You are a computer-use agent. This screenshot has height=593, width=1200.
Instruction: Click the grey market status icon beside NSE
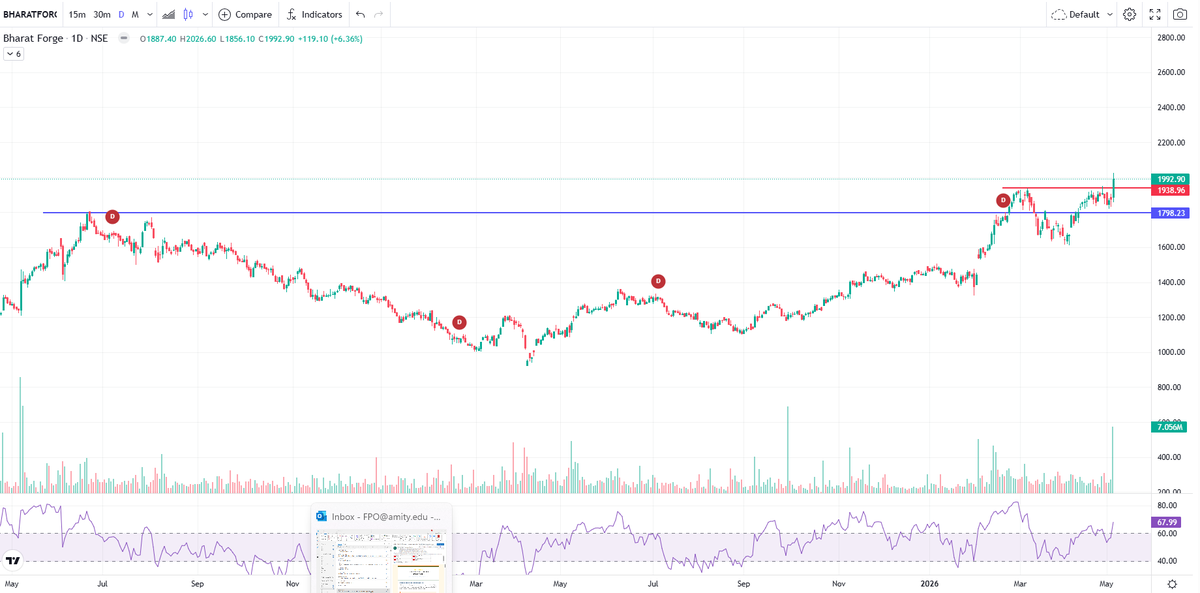tap(124, 38)
